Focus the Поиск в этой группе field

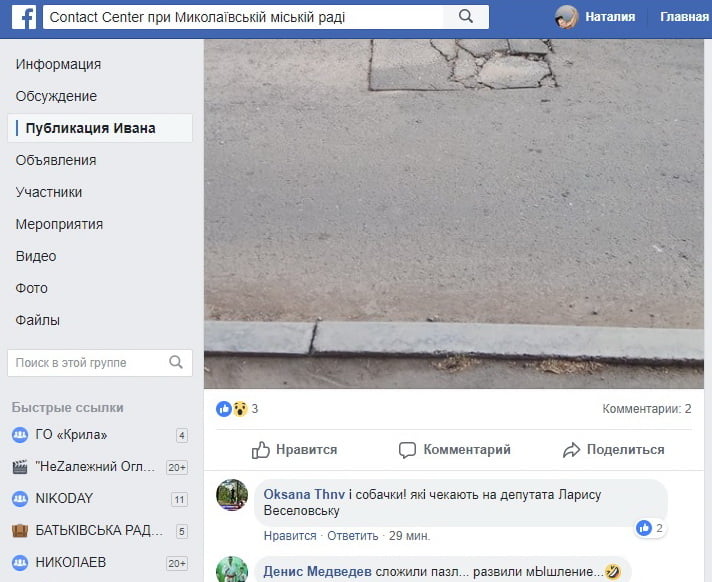click(x=88, y=362)
